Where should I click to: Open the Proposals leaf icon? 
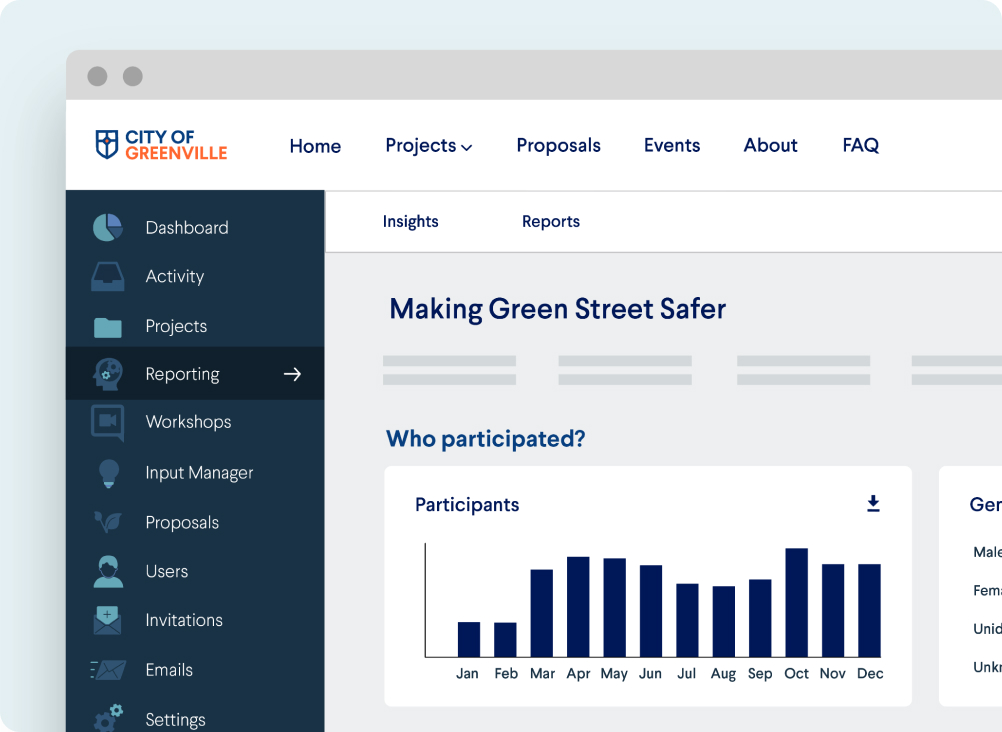coord(107,522)
